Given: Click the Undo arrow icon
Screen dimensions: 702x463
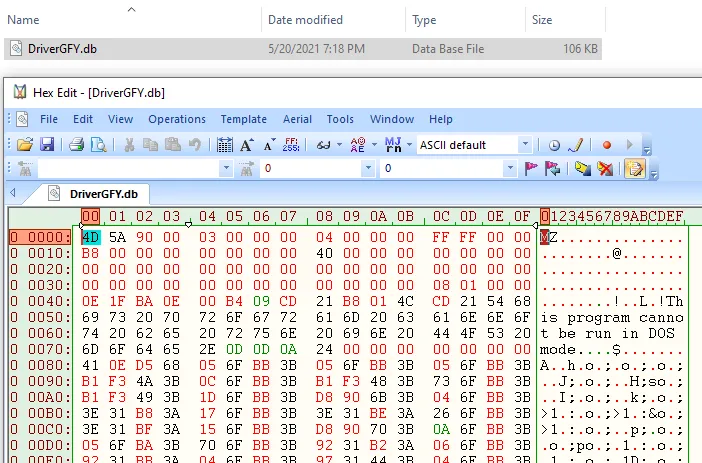Looking at the screenshot, I should 195,145.
